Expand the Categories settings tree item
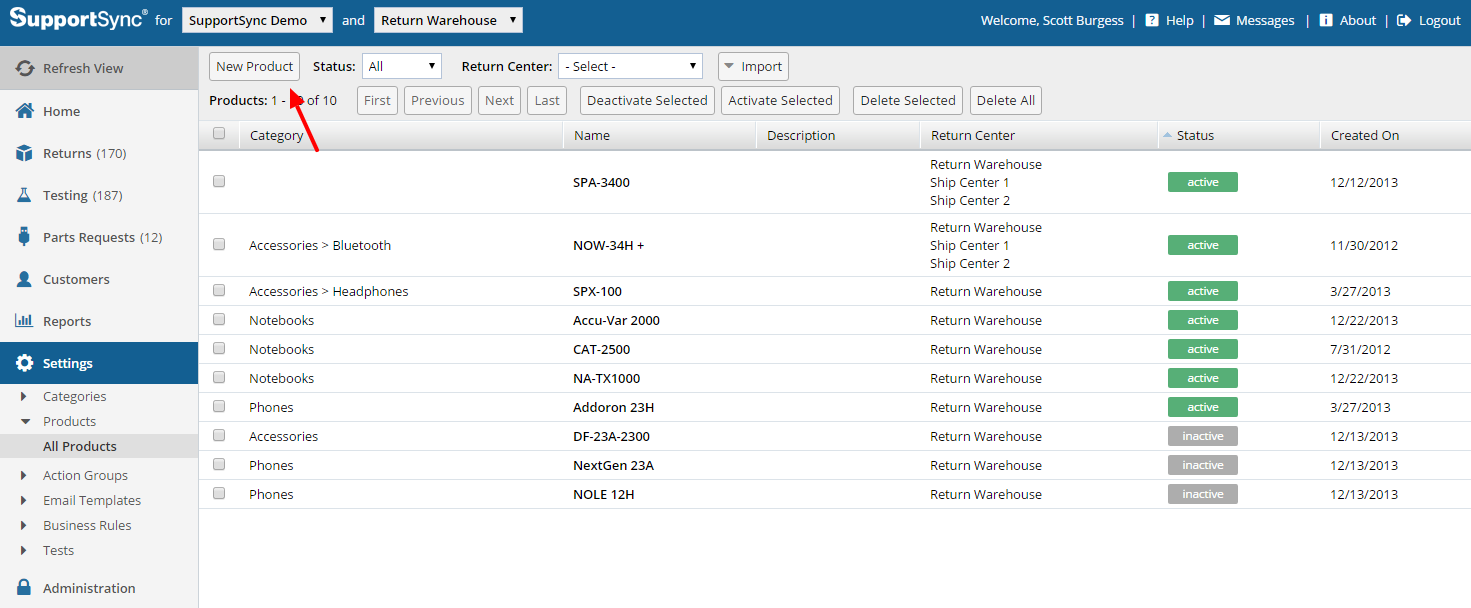Viewport: 1471px width, 608px height. click(x=24, y=396)
